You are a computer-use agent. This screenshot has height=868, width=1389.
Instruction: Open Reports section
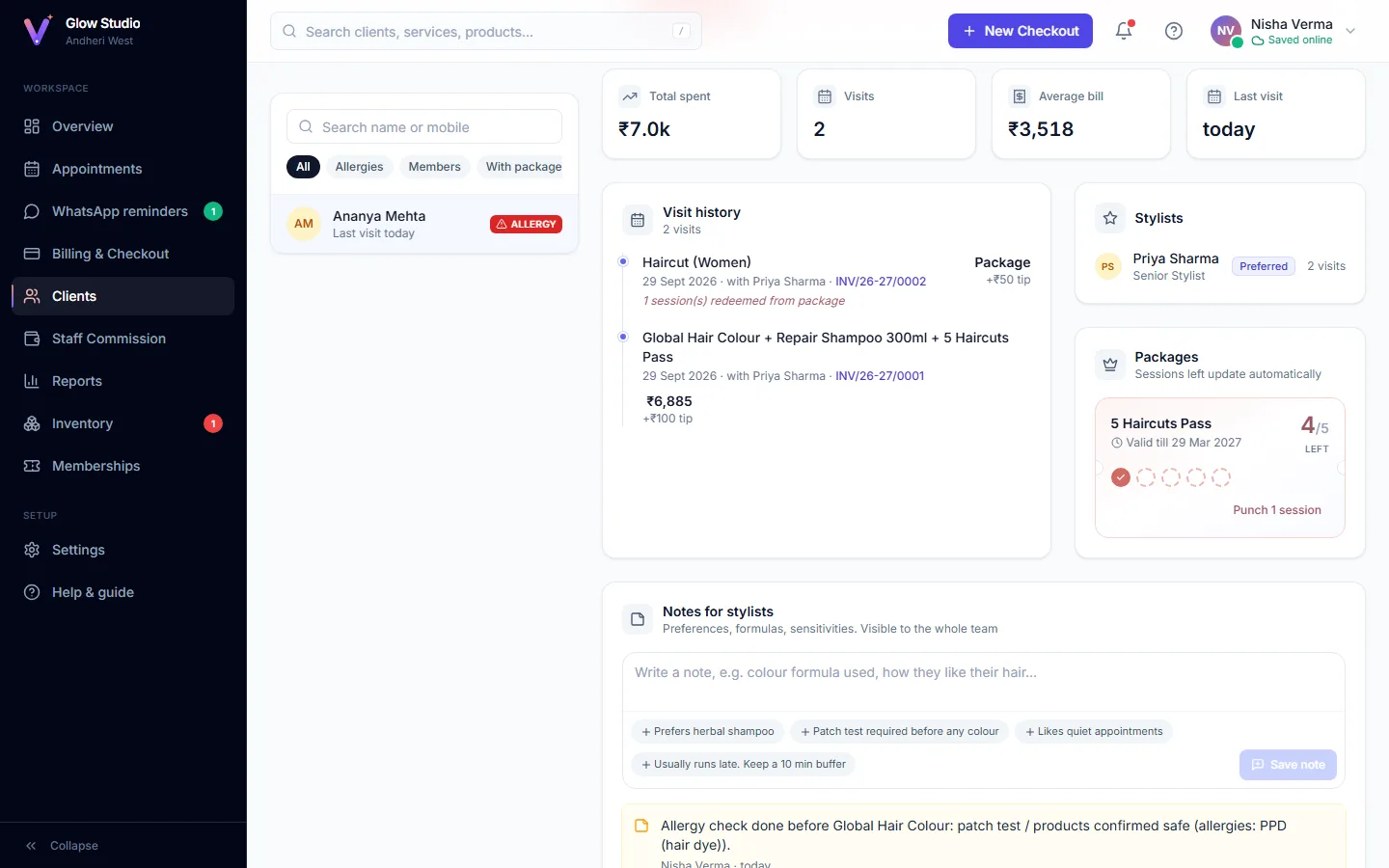pyautogui.click(x=123, y=381)
